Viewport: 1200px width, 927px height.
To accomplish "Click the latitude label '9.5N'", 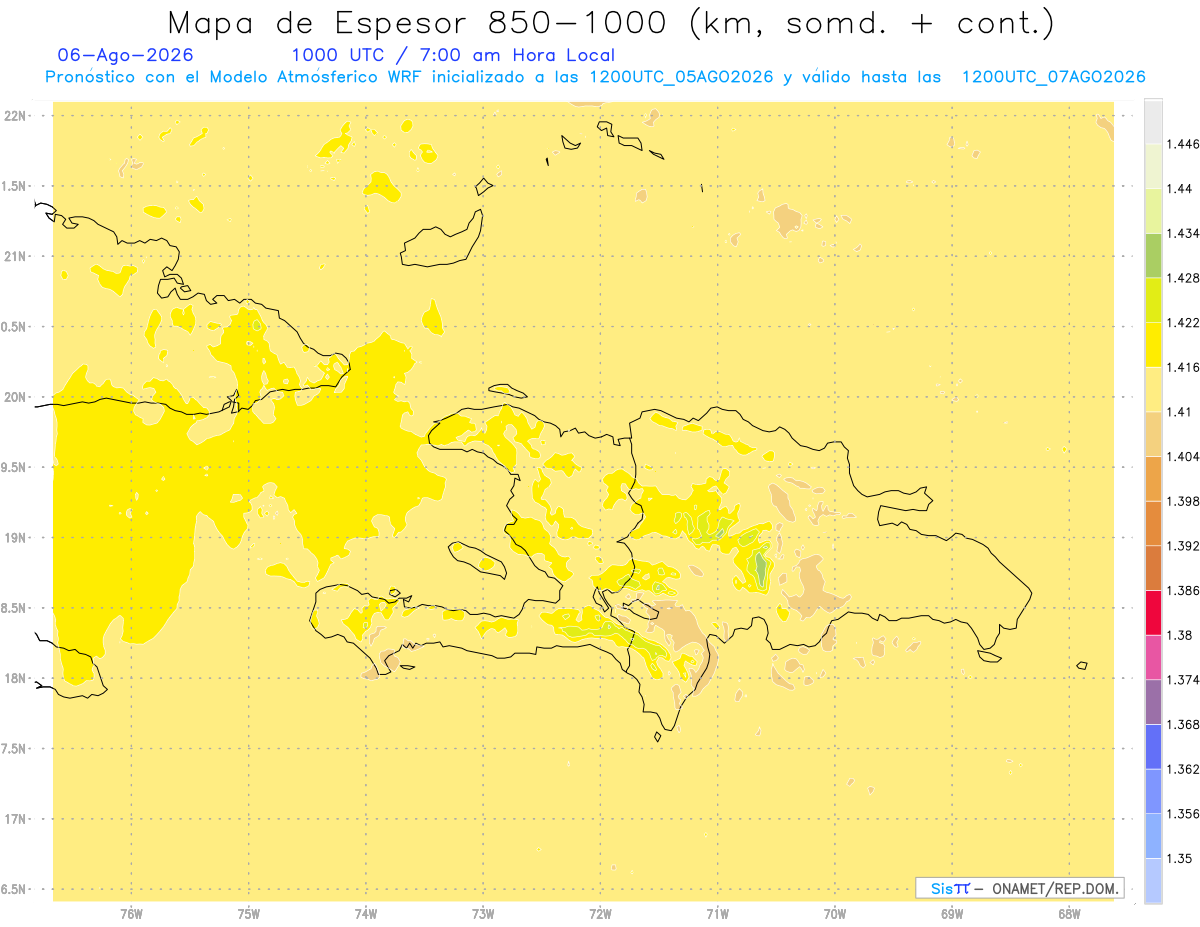I will pyautogui.click(x=14, y=467).
